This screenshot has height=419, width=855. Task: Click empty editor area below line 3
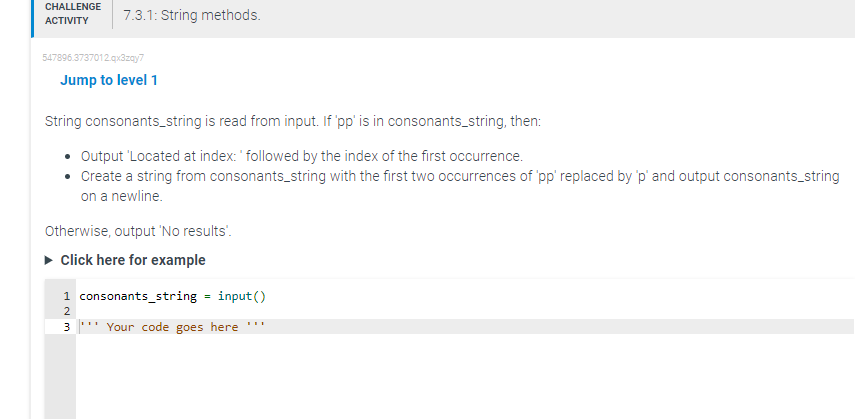click(465, 376)
